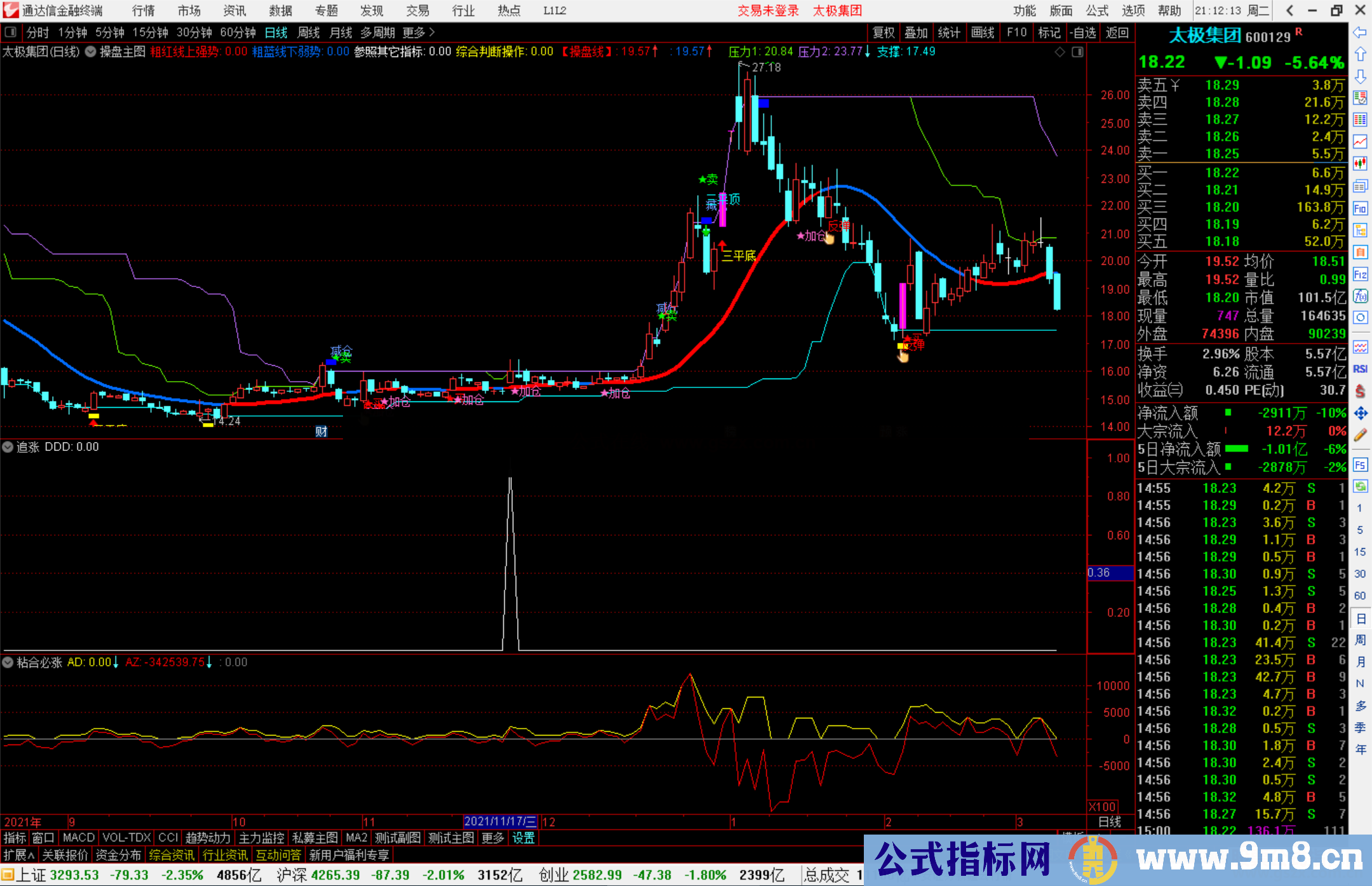The height and width of the screenshot is (886, 1372).
Task: Click the f(x) formula icon in sidebar
Action: click(x=1360, y=296)
